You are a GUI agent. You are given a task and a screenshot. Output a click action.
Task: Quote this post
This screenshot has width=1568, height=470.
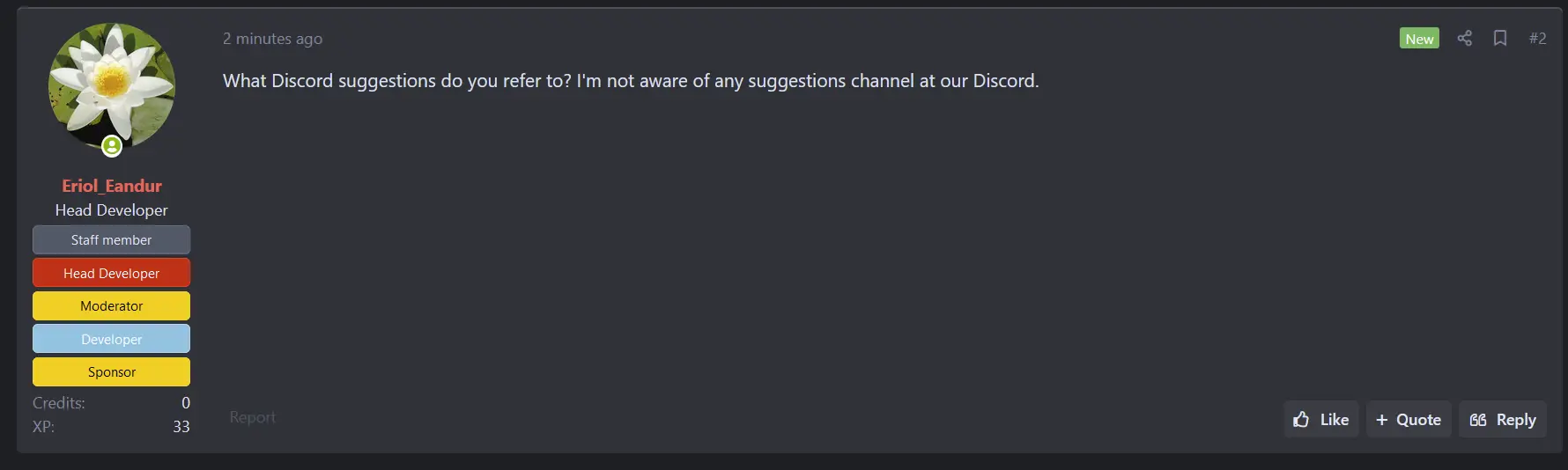1409,420
